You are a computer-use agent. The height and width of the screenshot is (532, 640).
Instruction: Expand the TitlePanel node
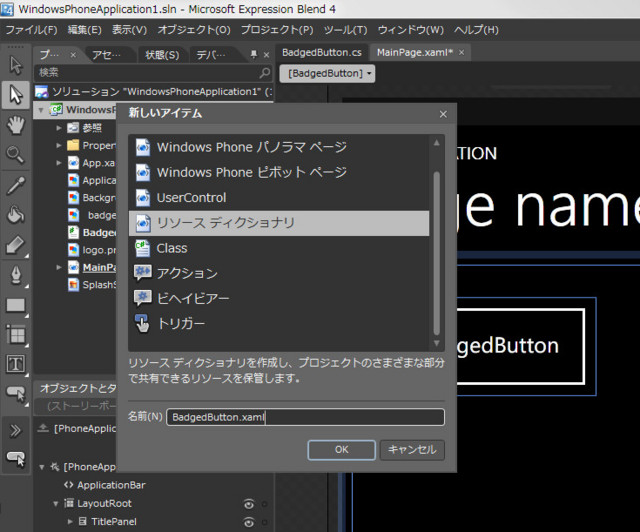70,521
